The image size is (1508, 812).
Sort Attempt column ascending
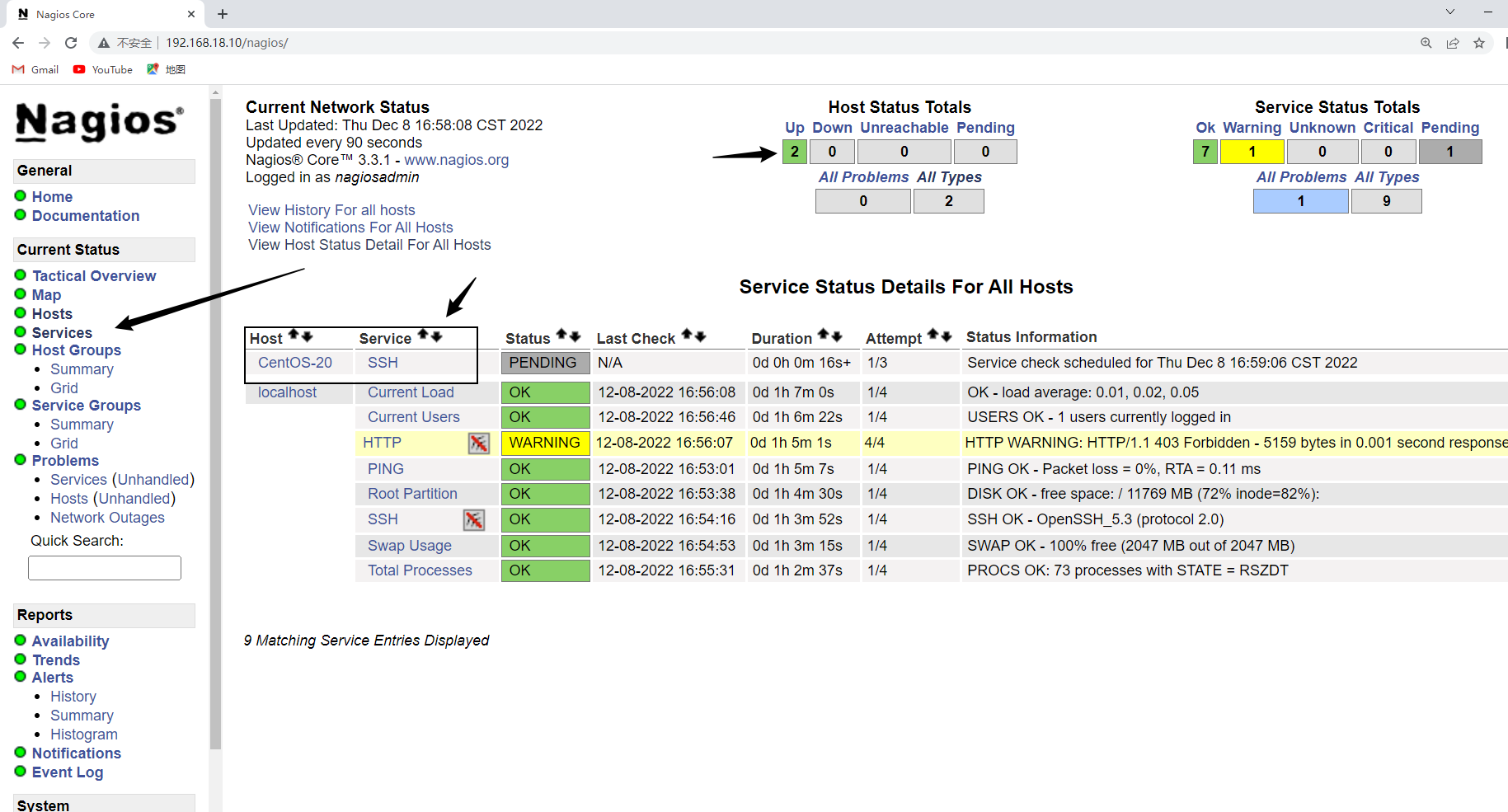933,335
